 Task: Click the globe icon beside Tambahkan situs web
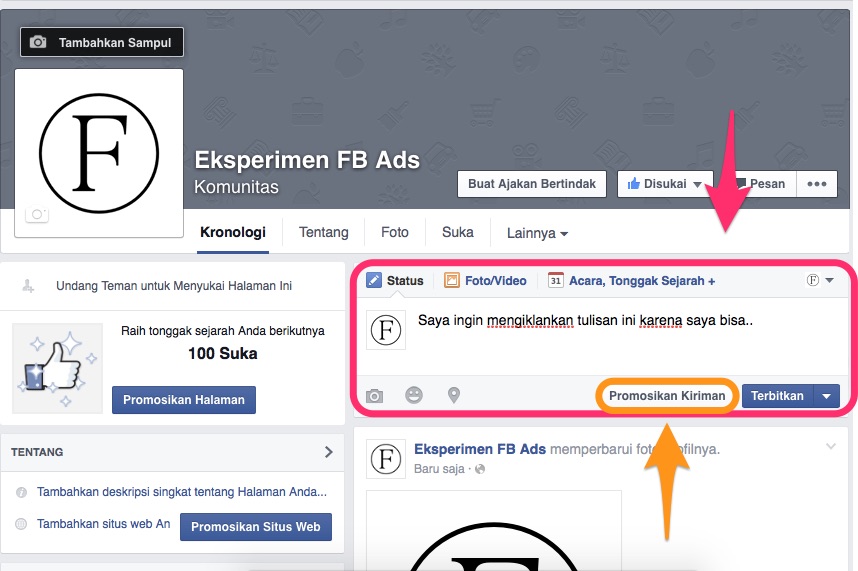click(x=21, y=524)
